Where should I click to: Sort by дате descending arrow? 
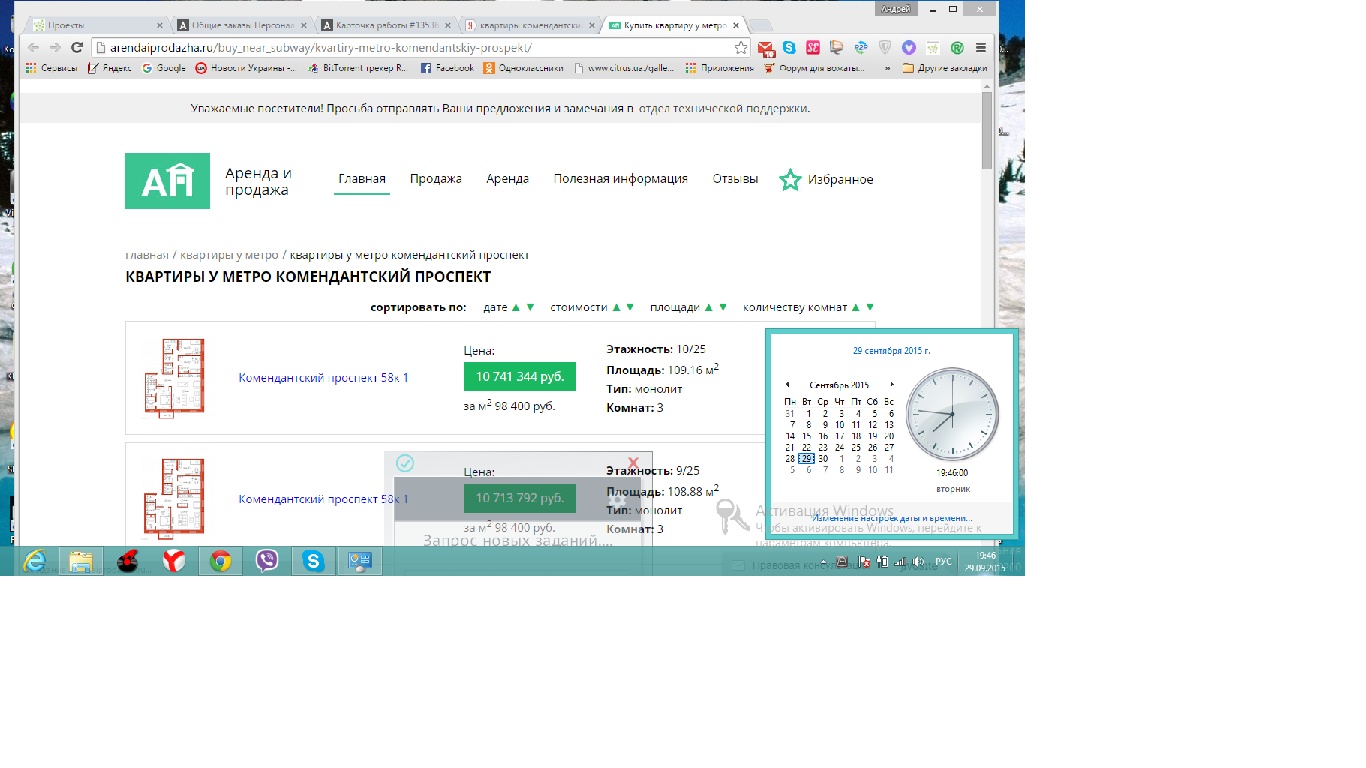tap(530, 308)
